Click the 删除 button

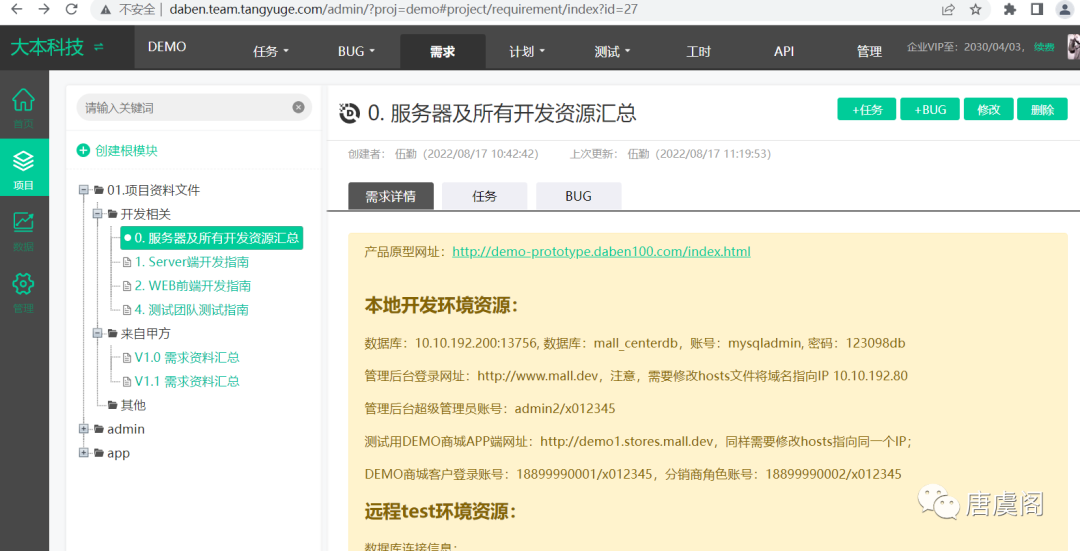pos(1042,110)
